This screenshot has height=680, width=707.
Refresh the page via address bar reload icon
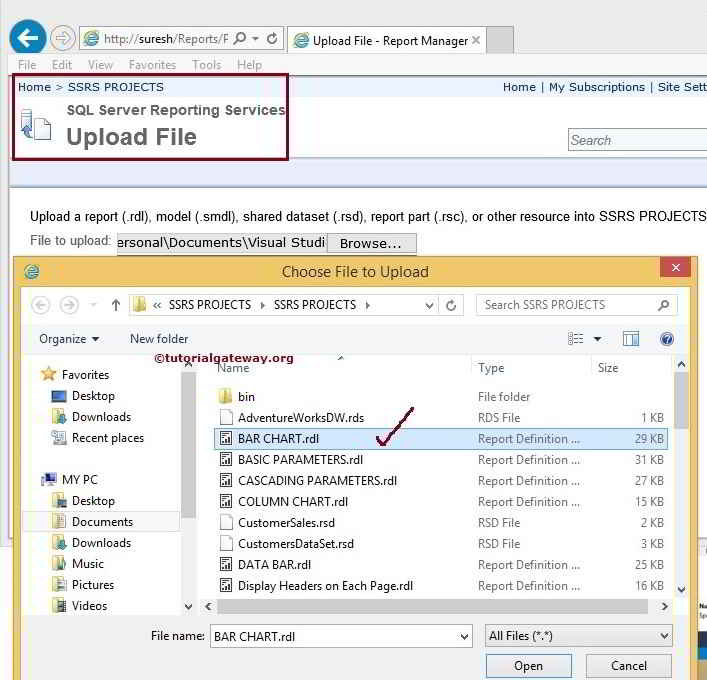tap(272, 39)
